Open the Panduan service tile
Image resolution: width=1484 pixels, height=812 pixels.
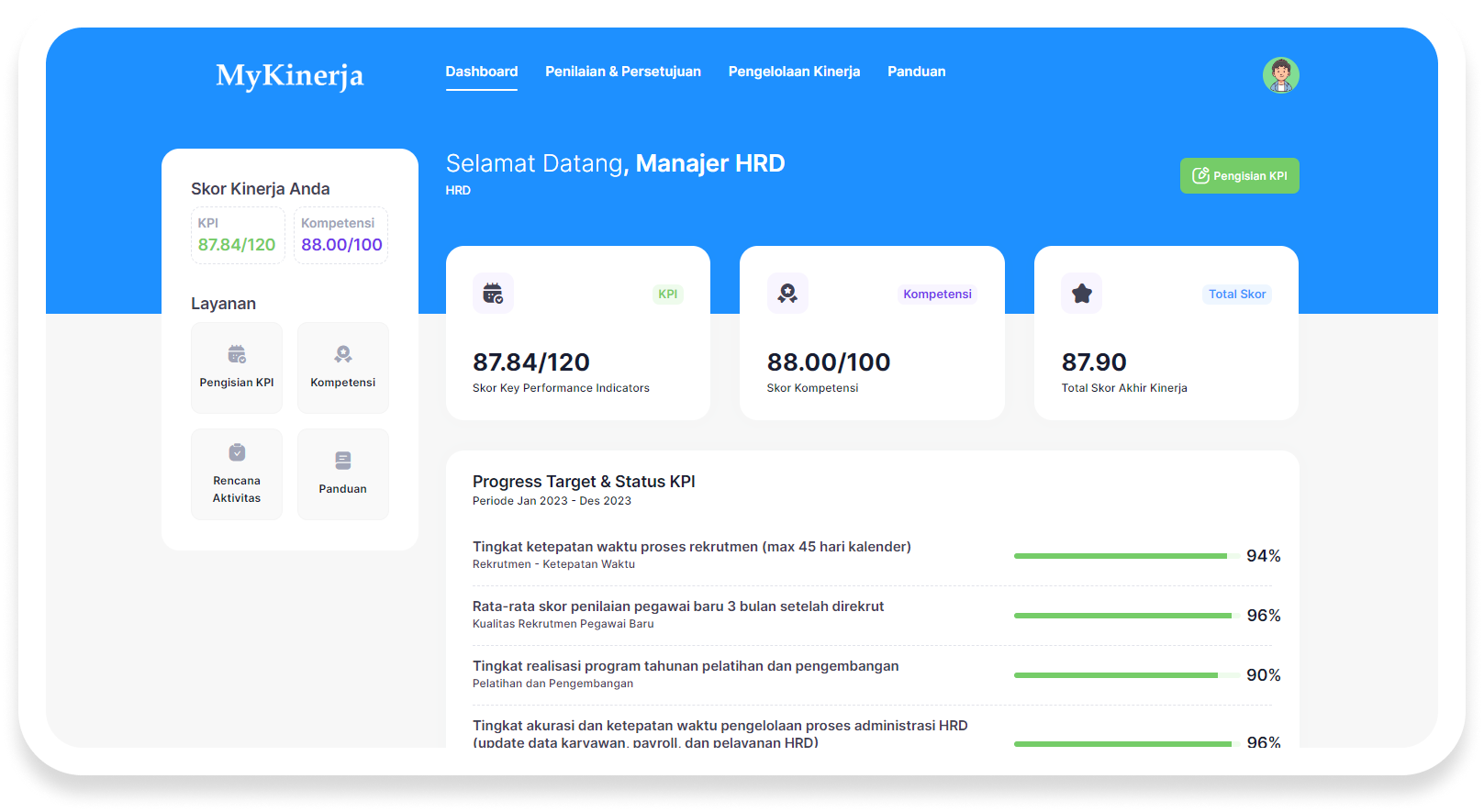tap(343, 474)
